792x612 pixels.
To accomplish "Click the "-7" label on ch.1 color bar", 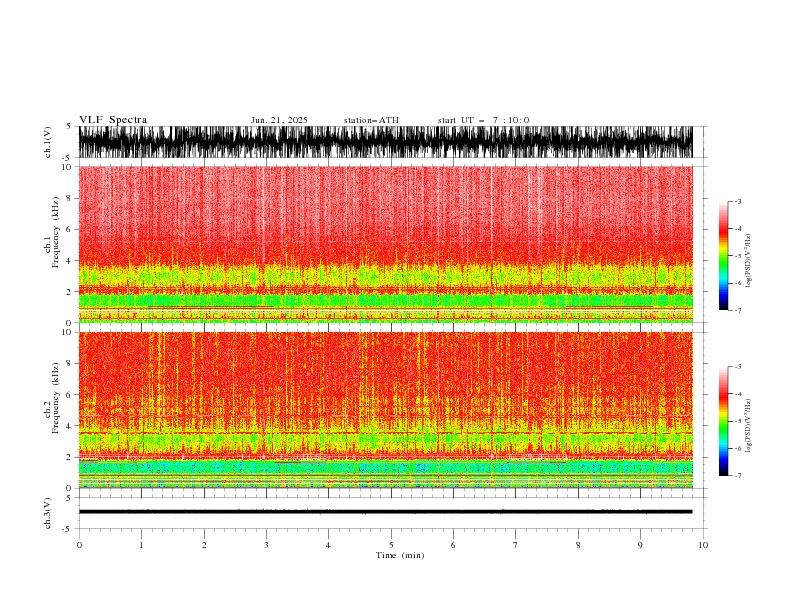I will [737, 310].
